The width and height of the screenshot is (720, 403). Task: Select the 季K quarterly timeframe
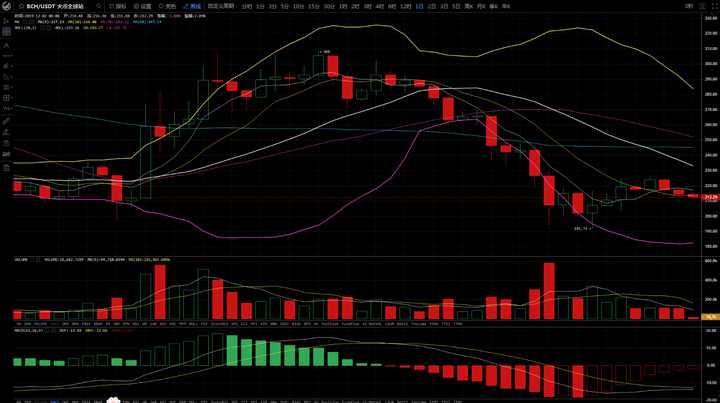click(x=494, y=6)
